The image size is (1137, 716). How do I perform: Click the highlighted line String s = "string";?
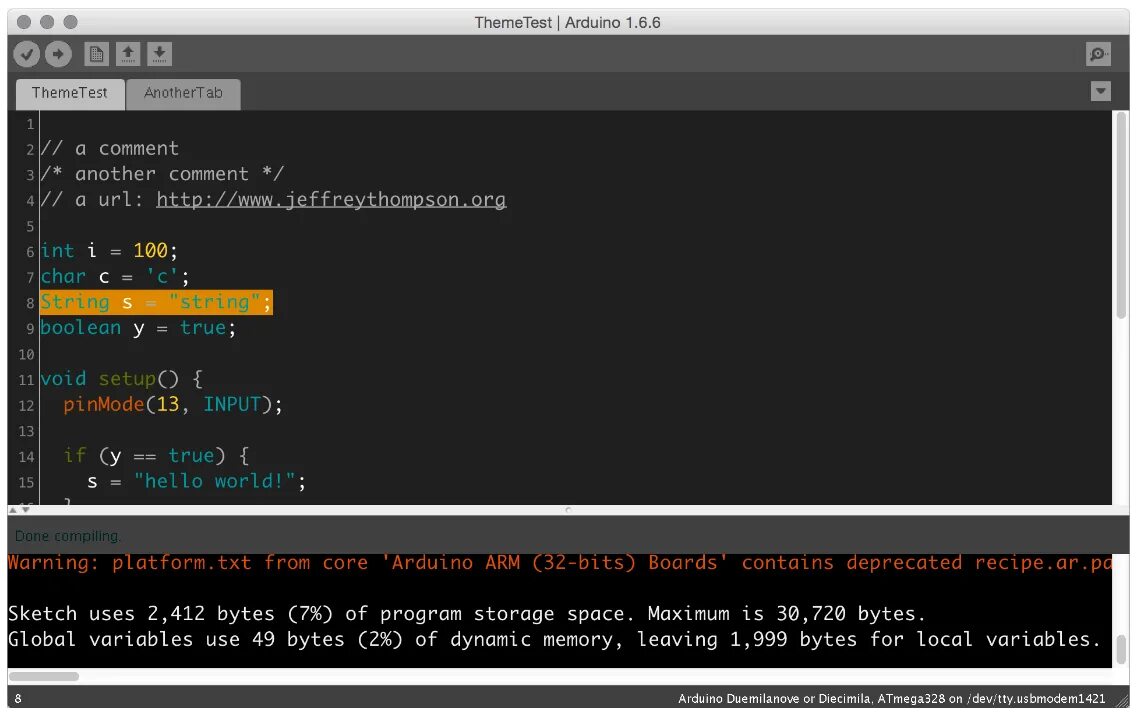point(156,303)
